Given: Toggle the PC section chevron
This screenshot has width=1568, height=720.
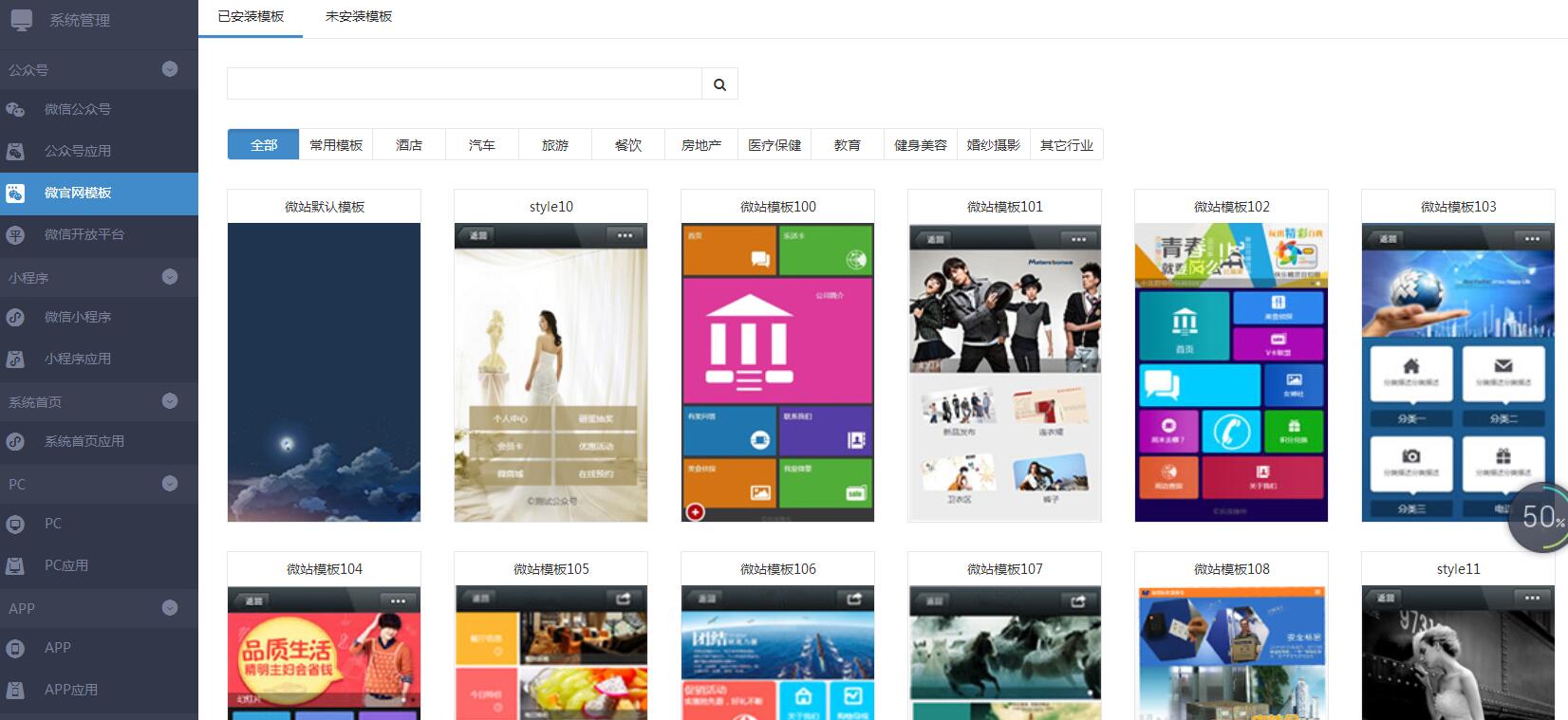Looking at the screenshot, I should (x=170, y=484).
